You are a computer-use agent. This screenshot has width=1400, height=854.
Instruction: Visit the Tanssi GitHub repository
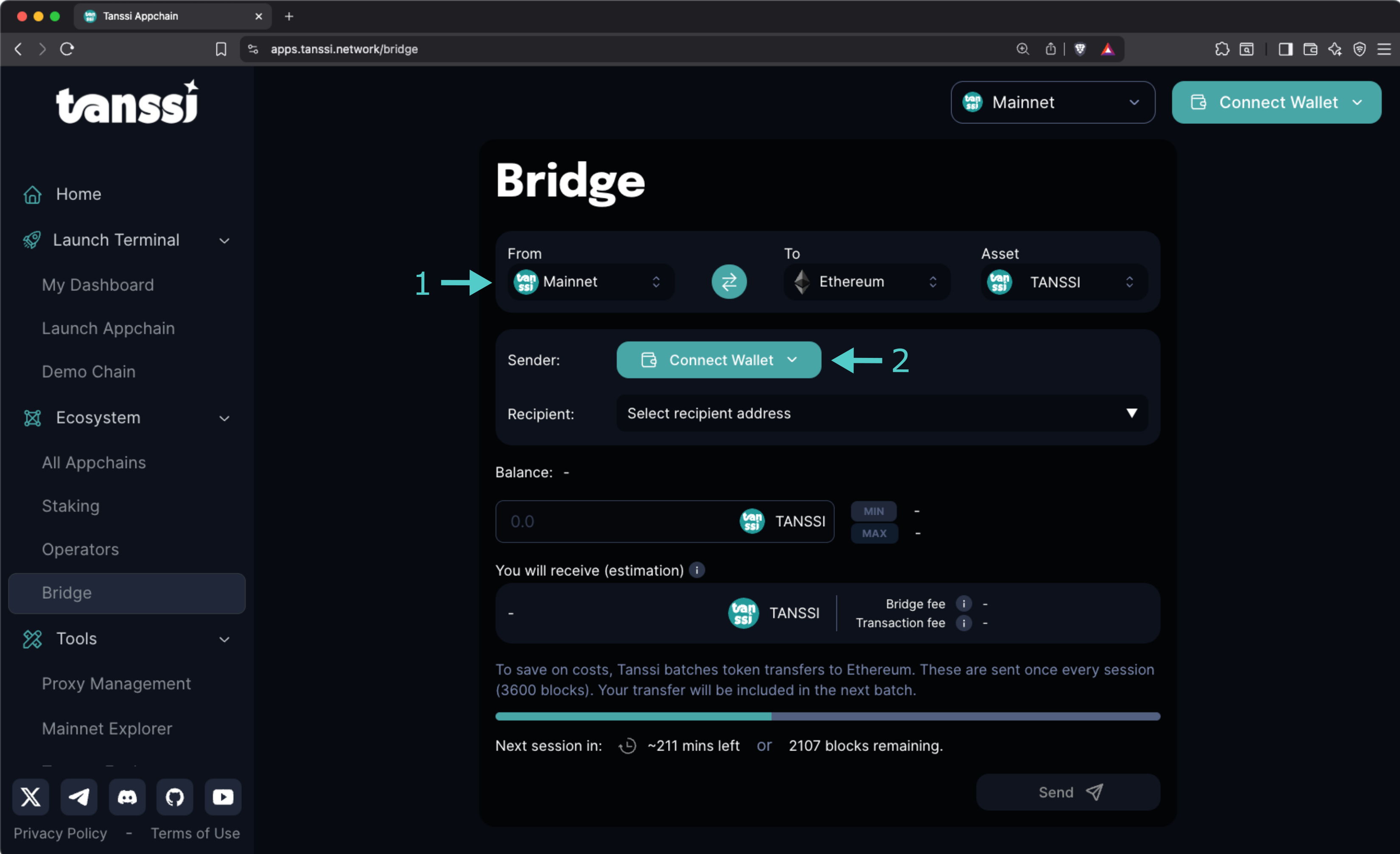pos(174,797)
